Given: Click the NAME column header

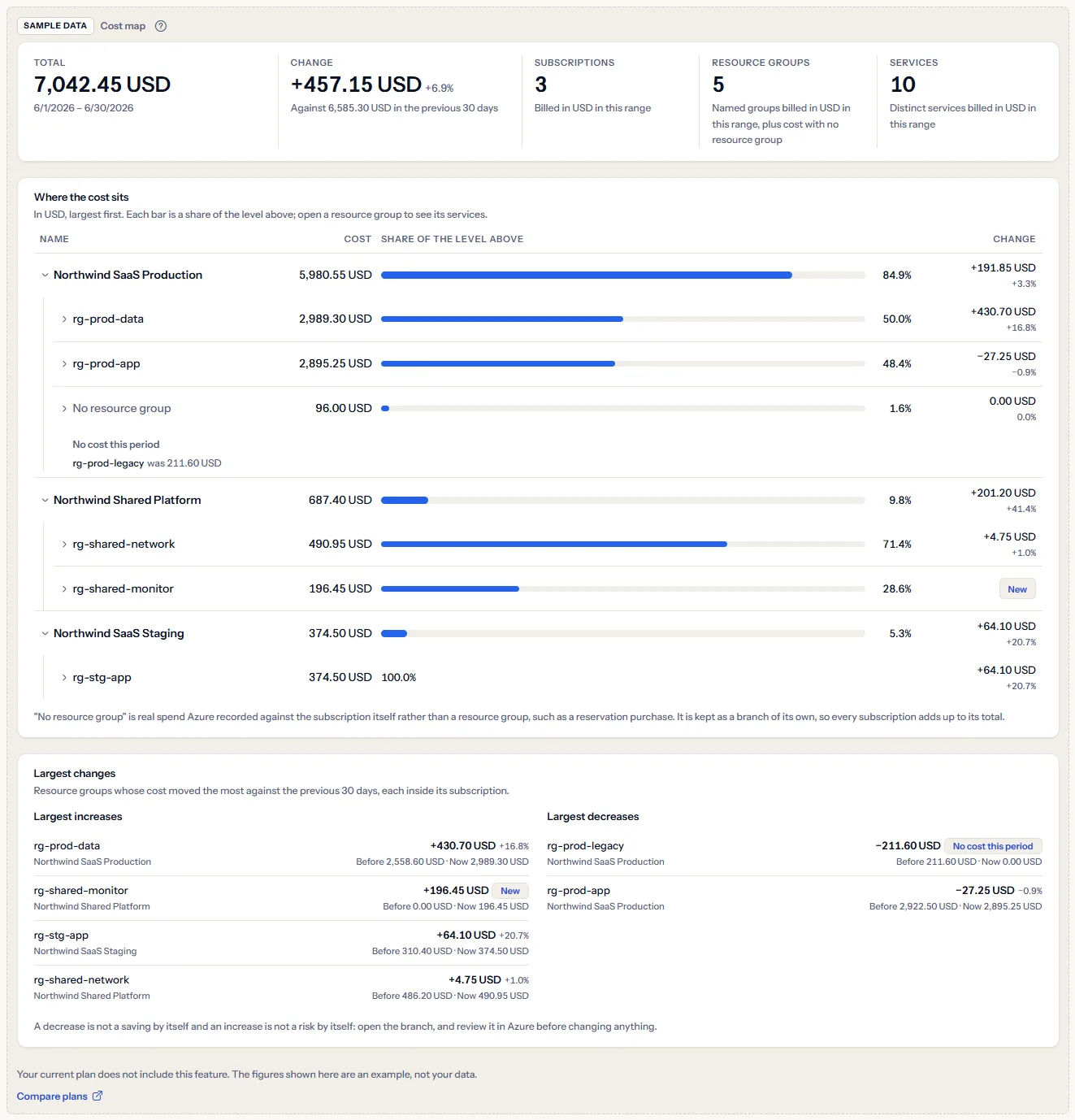Looking at the screenshot, I should (x=54, y=239).
